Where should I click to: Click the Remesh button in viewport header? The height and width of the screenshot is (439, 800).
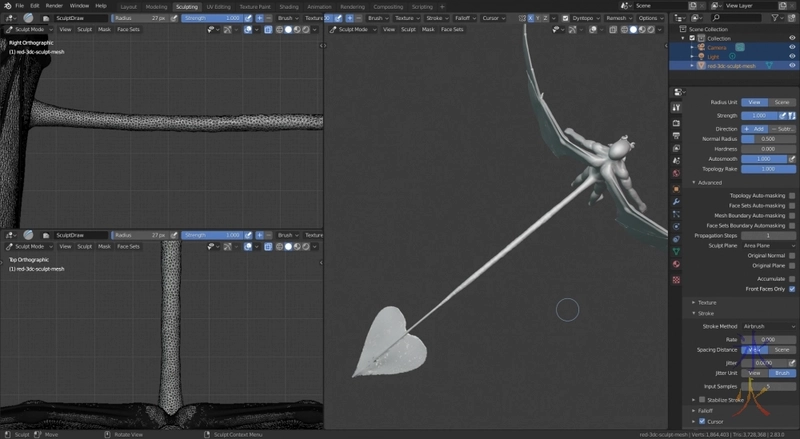[616, 18]
